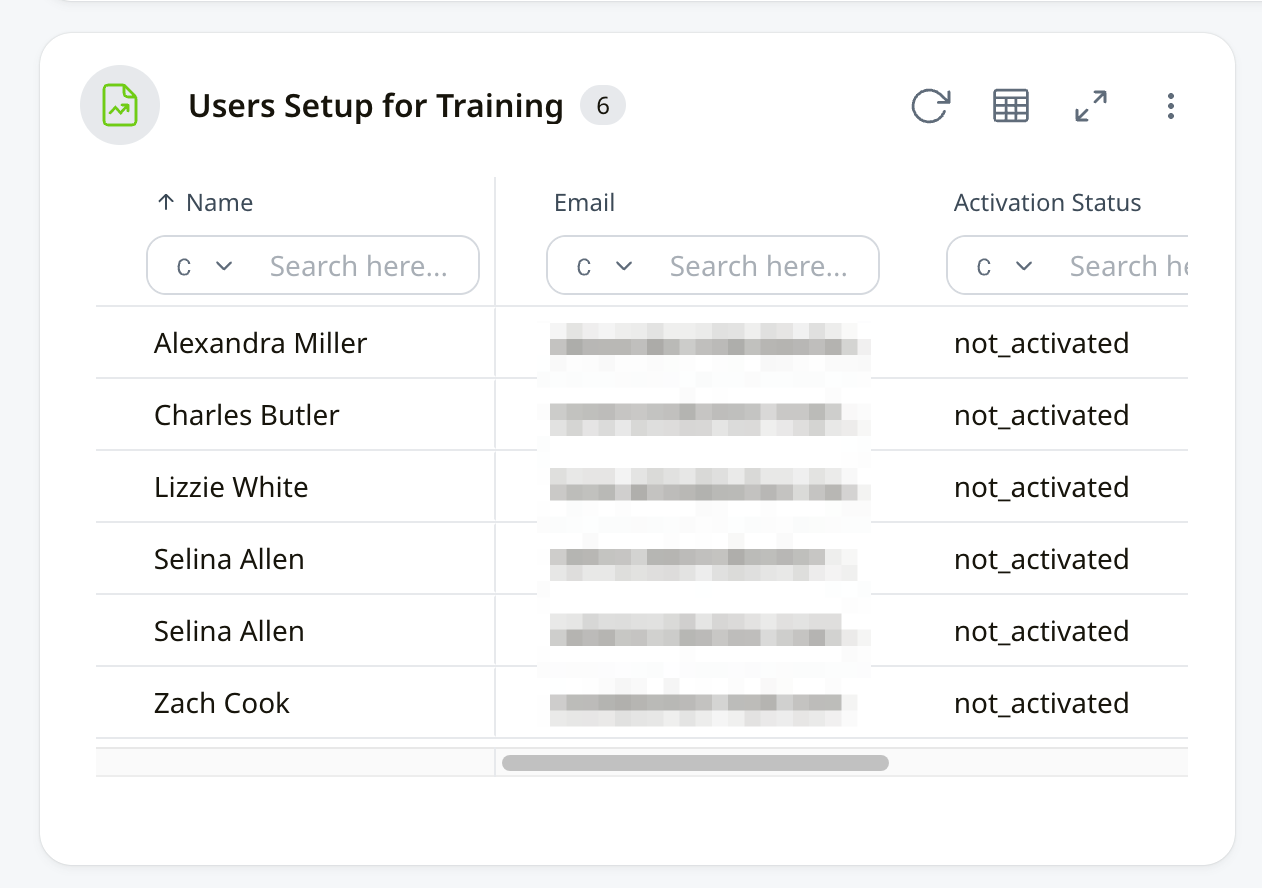Click the record count badge showing 6
1262x888 pixels.
(x=603, y=105)
